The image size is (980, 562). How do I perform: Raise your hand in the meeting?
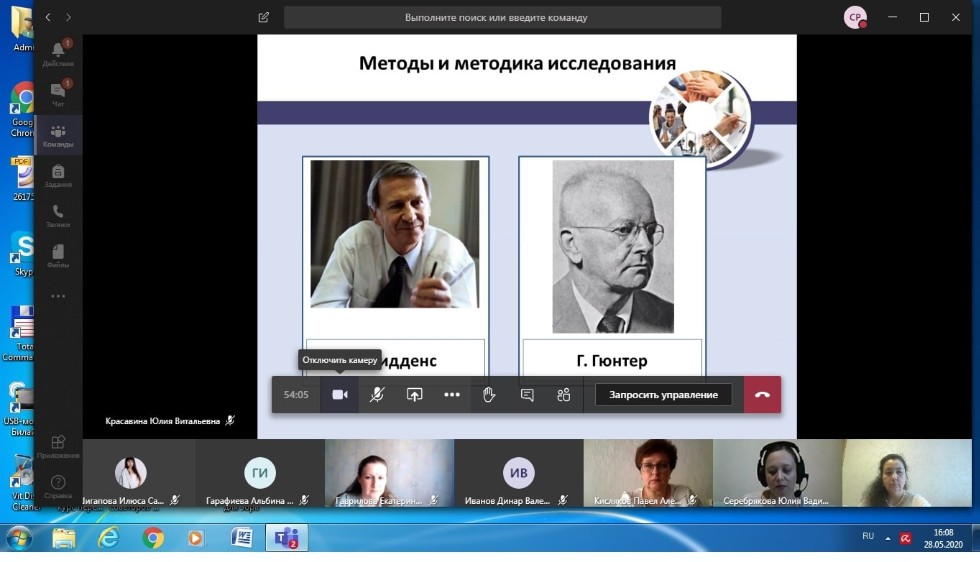[489, 395]
